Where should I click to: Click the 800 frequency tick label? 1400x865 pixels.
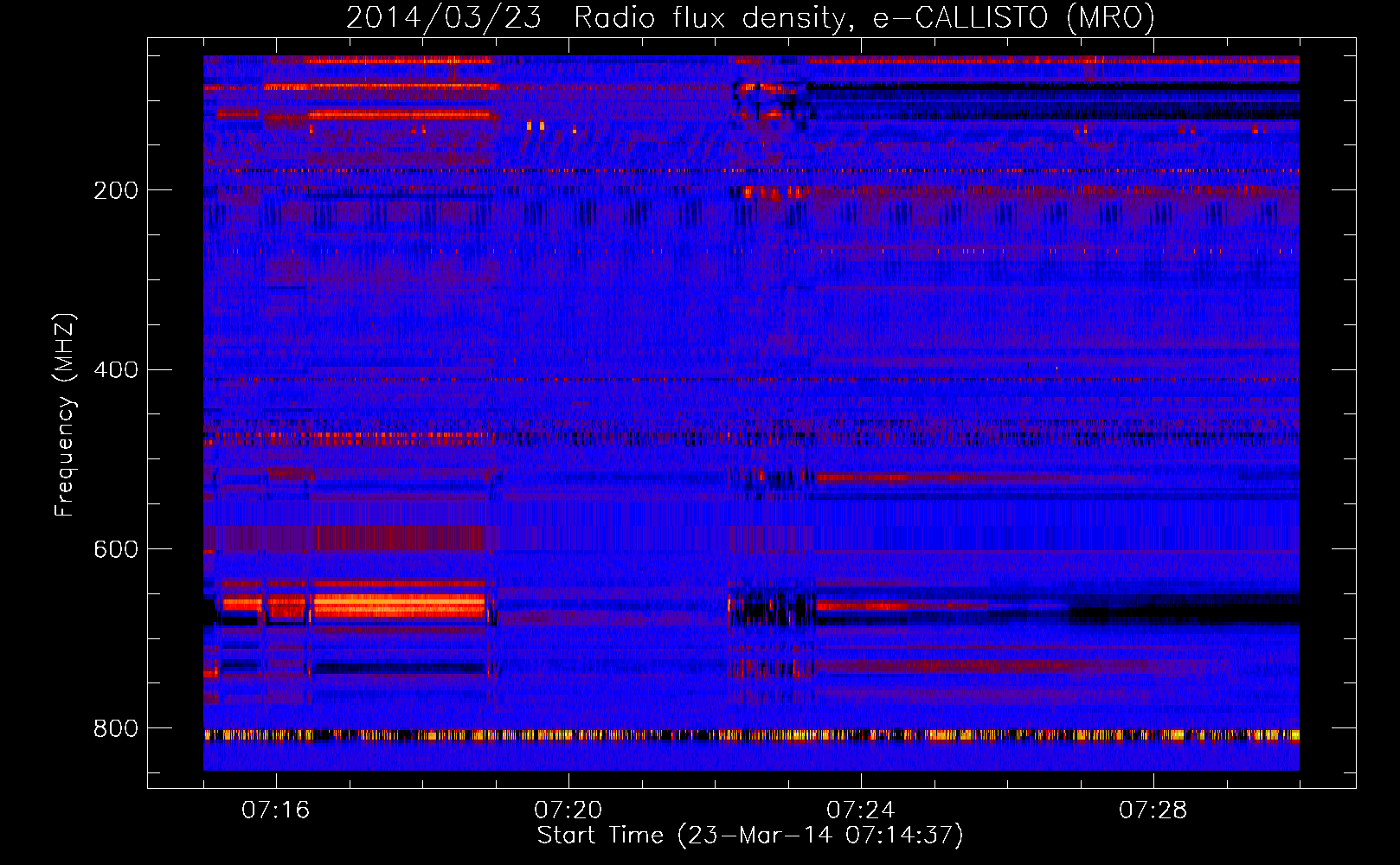click(115, 729)
